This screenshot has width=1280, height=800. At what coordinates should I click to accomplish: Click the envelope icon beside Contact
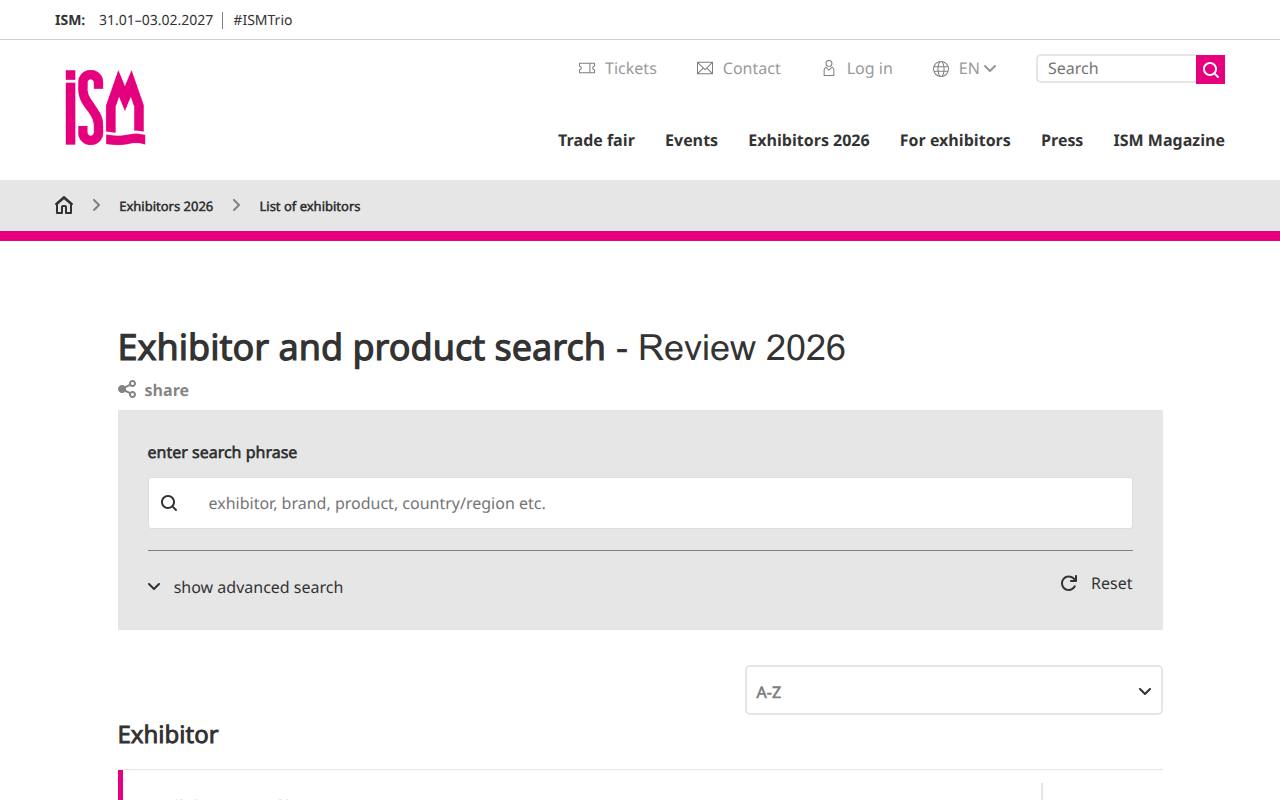[x=705, y=68]
